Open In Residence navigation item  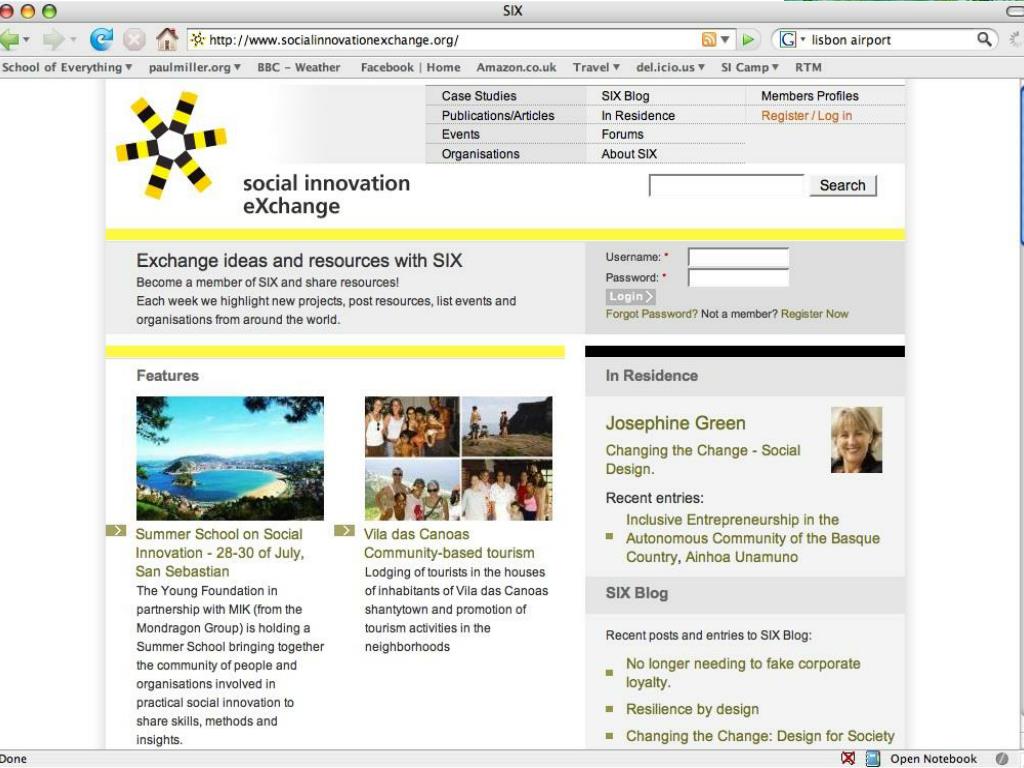pyautogui.click(x=638, y=116)
